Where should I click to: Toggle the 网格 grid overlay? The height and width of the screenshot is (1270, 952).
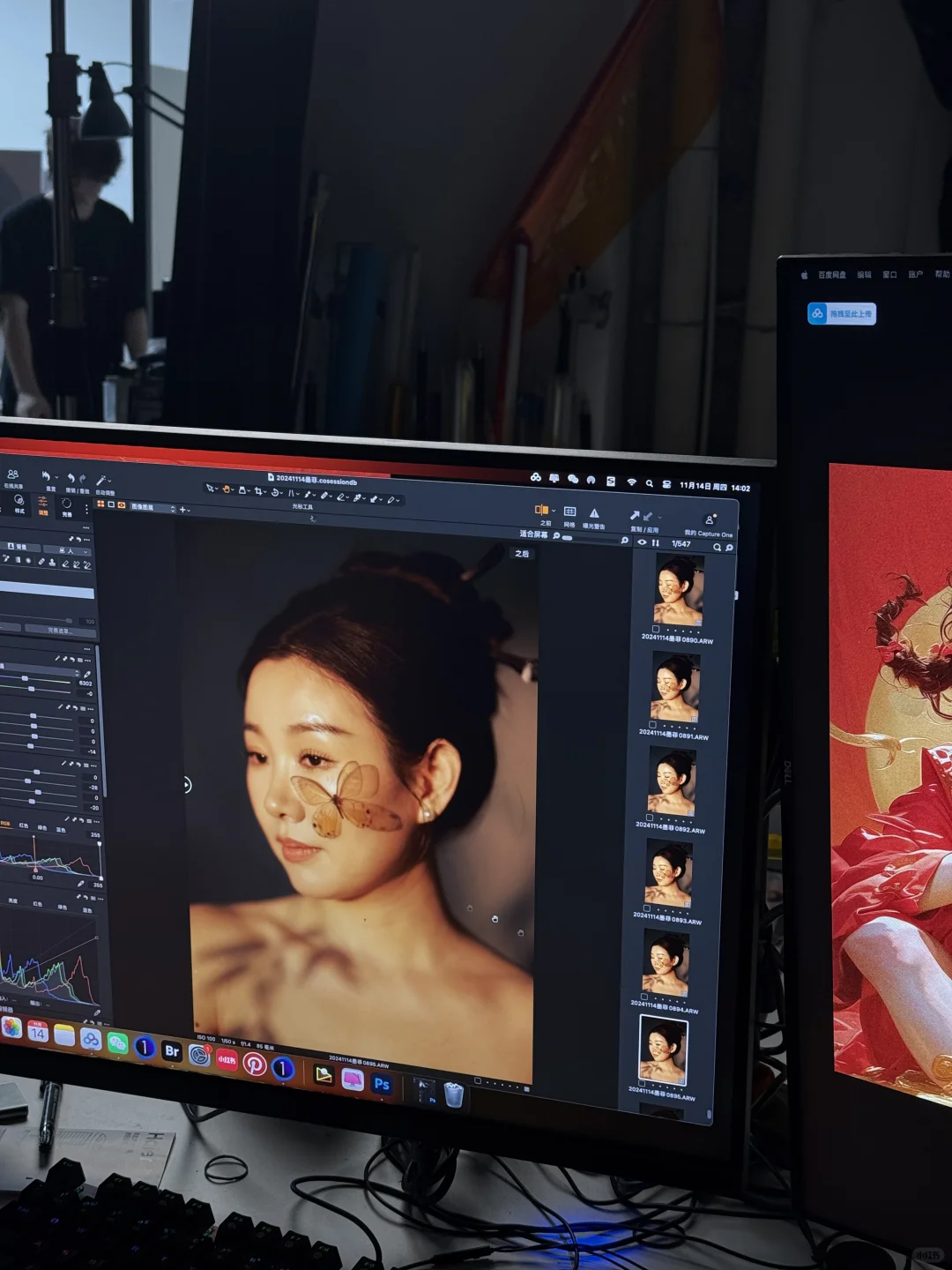(569, 512)
